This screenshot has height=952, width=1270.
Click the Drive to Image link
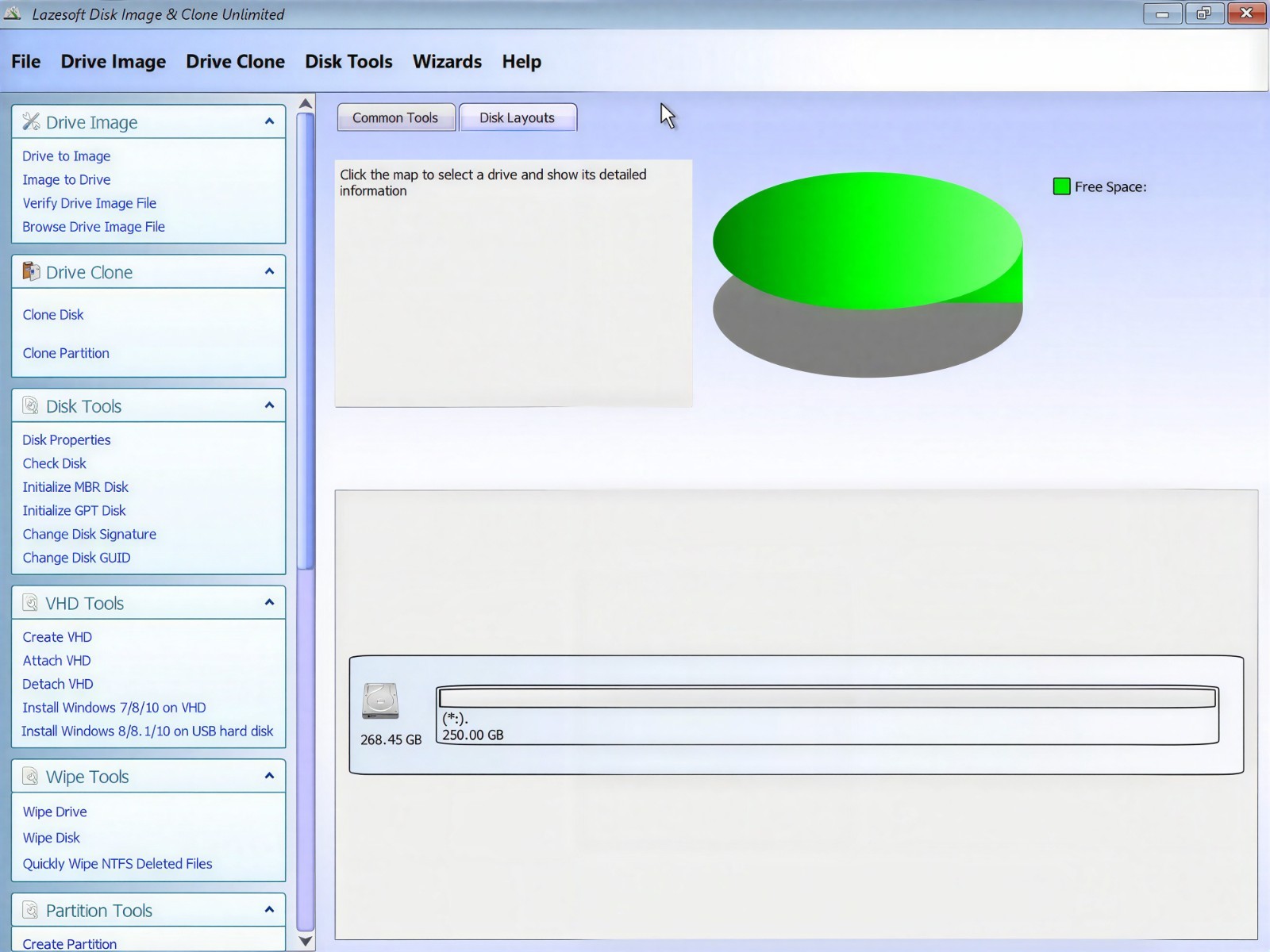click(67, 156)
